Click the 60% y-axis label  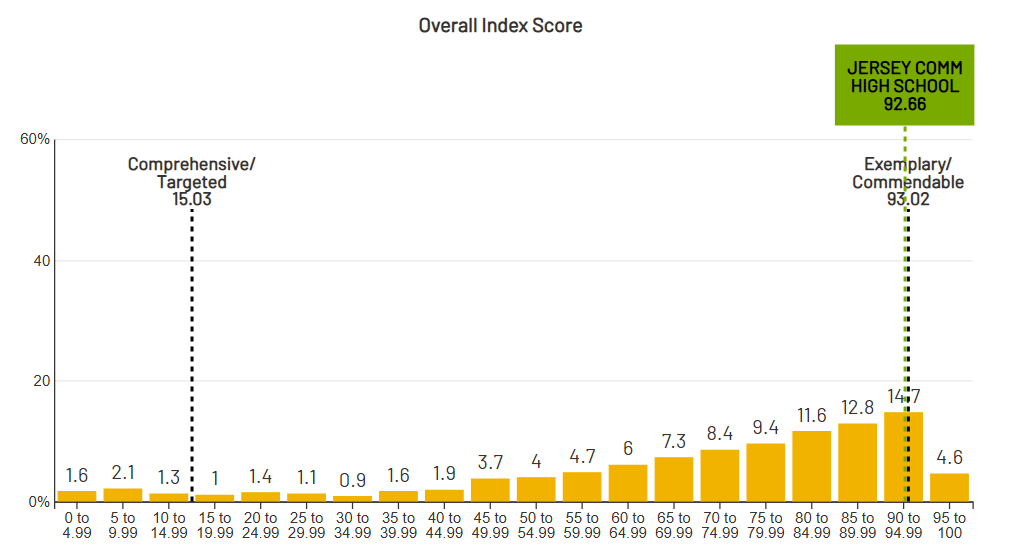35,139
